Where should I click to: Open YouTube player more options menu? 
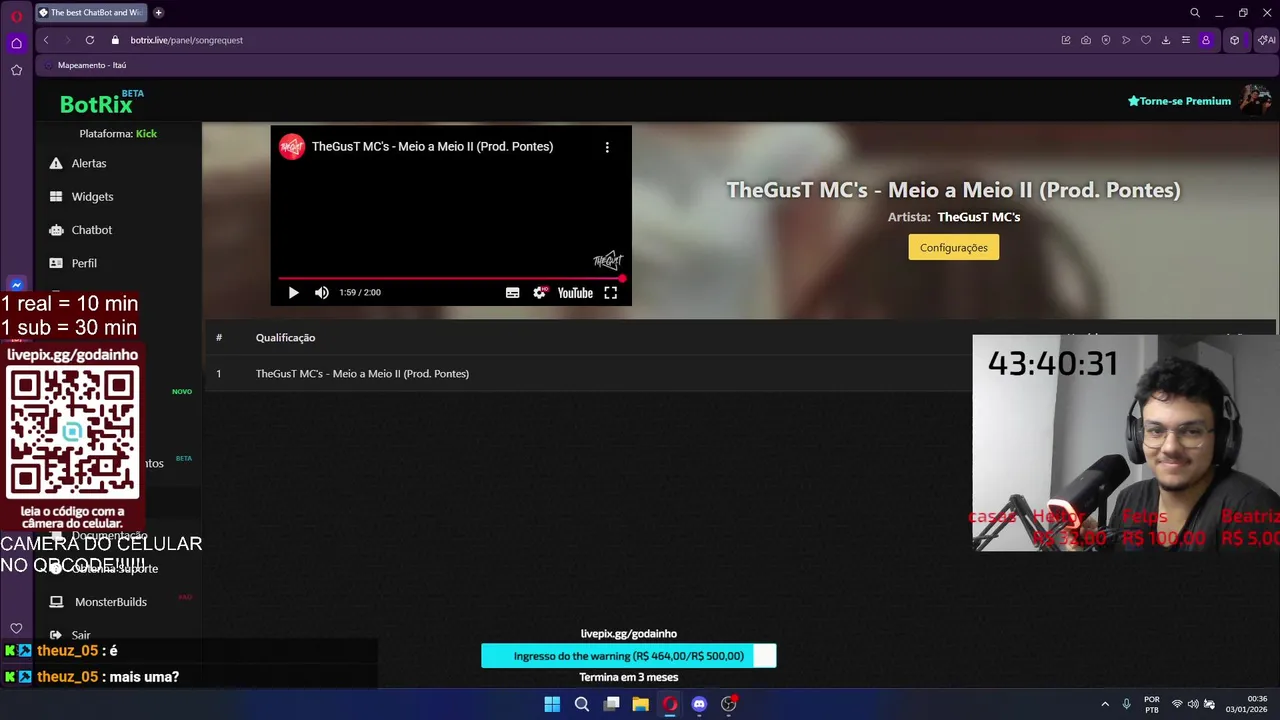click(607, 147)
